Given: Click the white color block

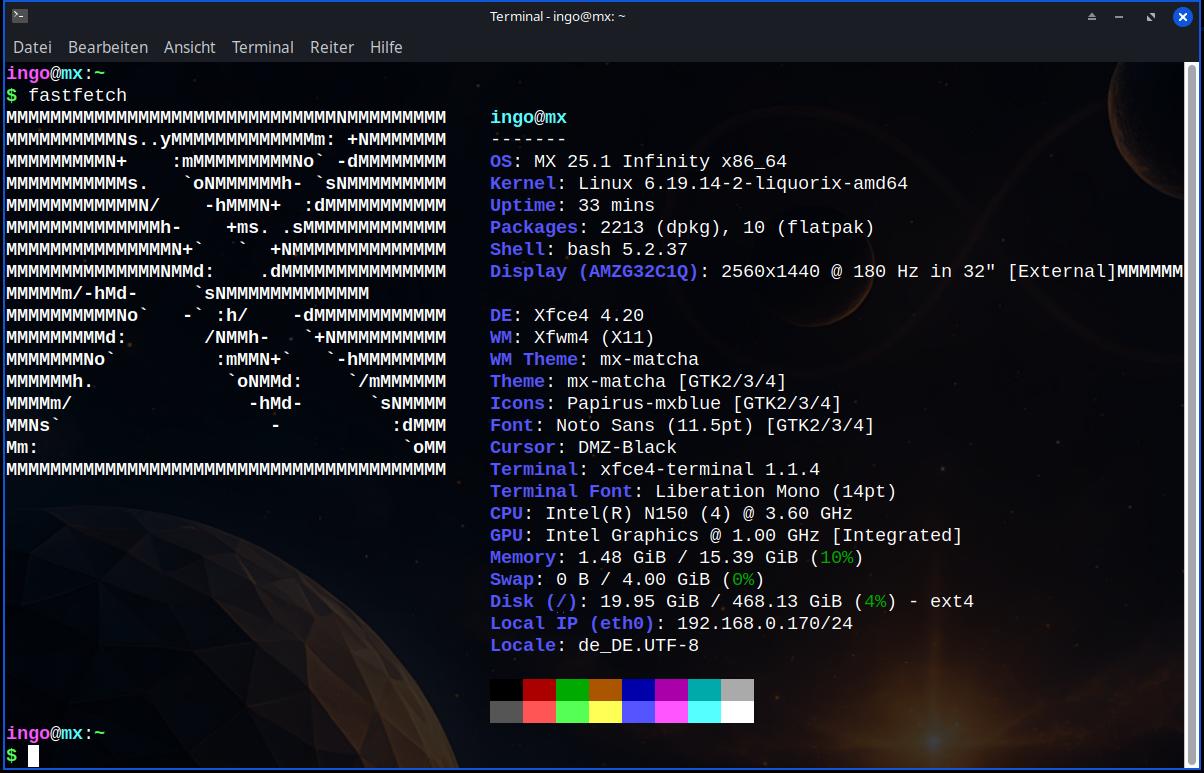Looking at the screenshot, I should coord(737,712).
